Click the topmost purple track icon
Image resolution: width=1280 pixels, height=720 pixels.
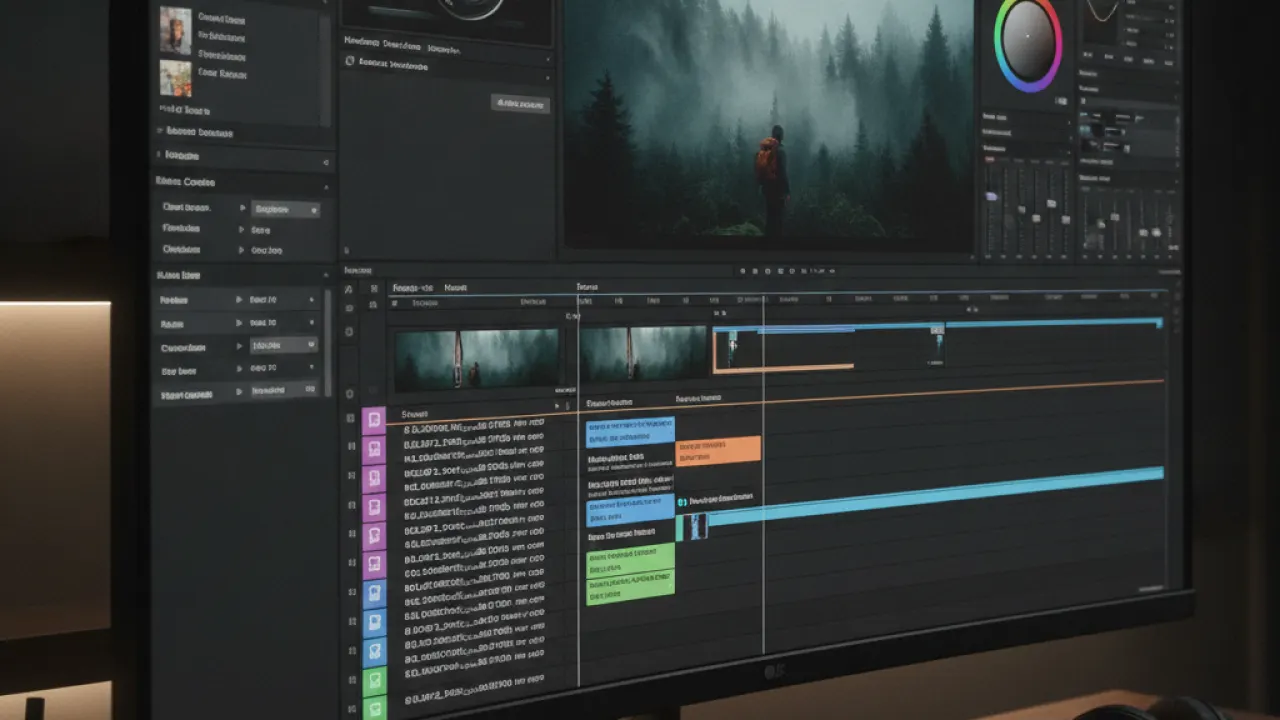373,420
